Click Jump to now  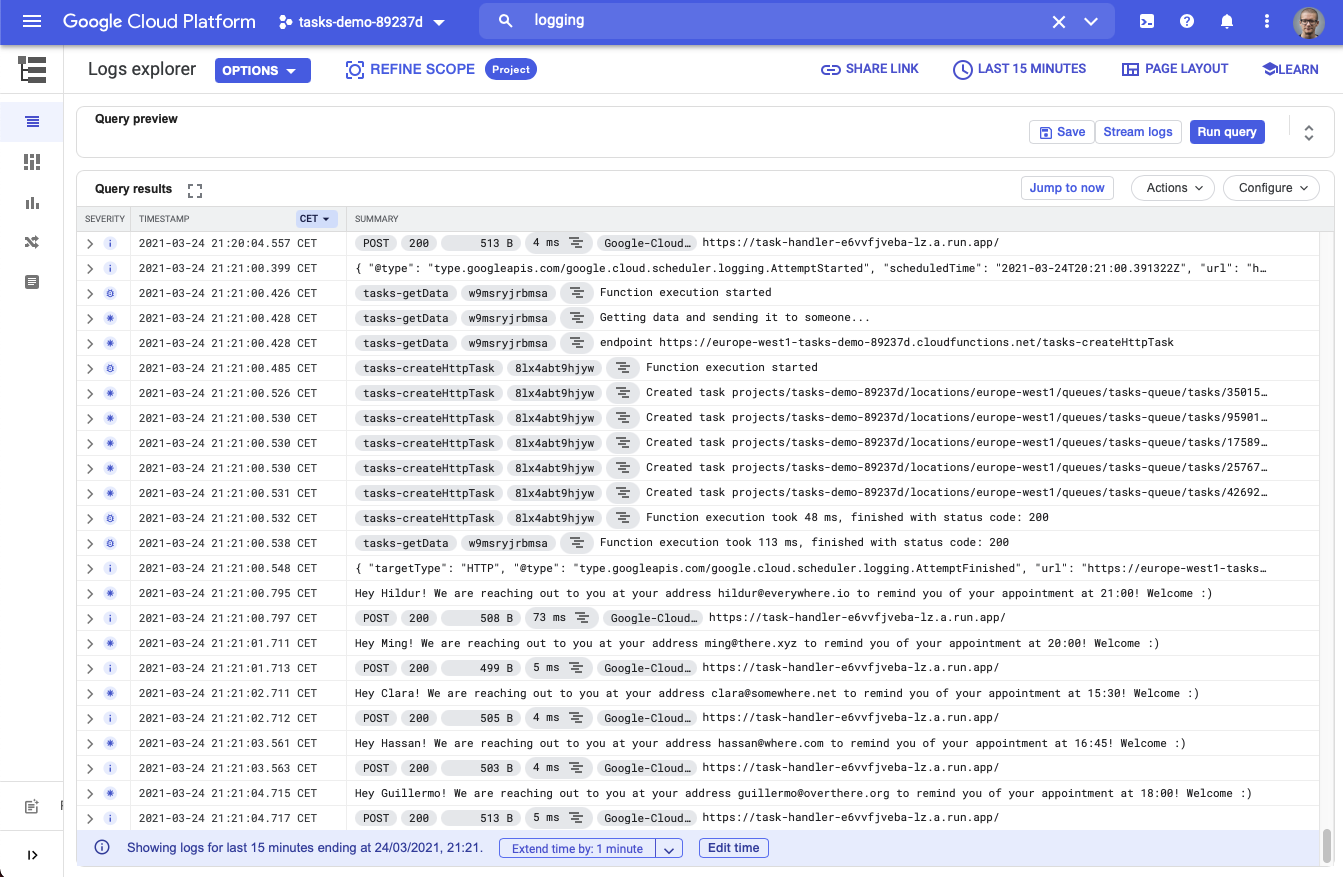pyautogui.click(x=1067, y=188)
